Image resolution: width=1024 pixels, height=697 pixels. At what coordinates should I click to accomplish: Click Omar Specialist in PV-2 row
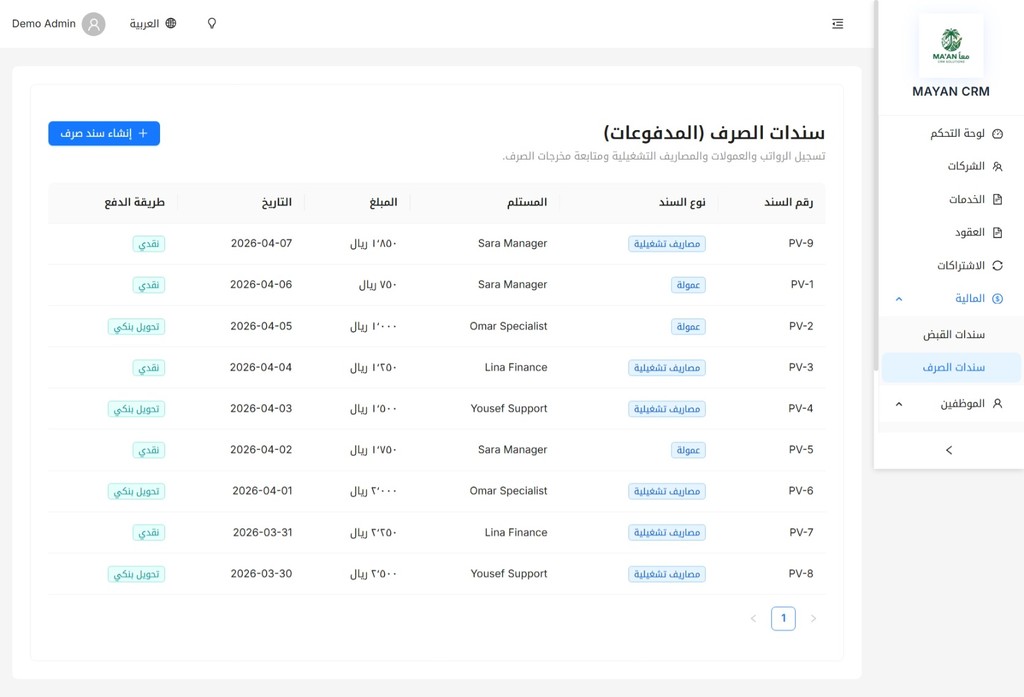point(508,326)
